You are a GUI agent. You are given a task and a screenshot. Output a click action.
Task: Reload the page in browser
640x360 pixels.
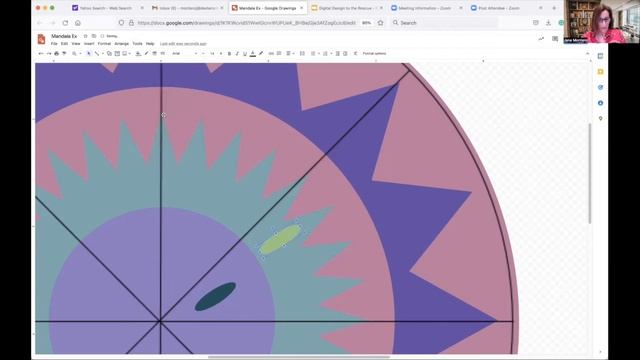point(65,23)
